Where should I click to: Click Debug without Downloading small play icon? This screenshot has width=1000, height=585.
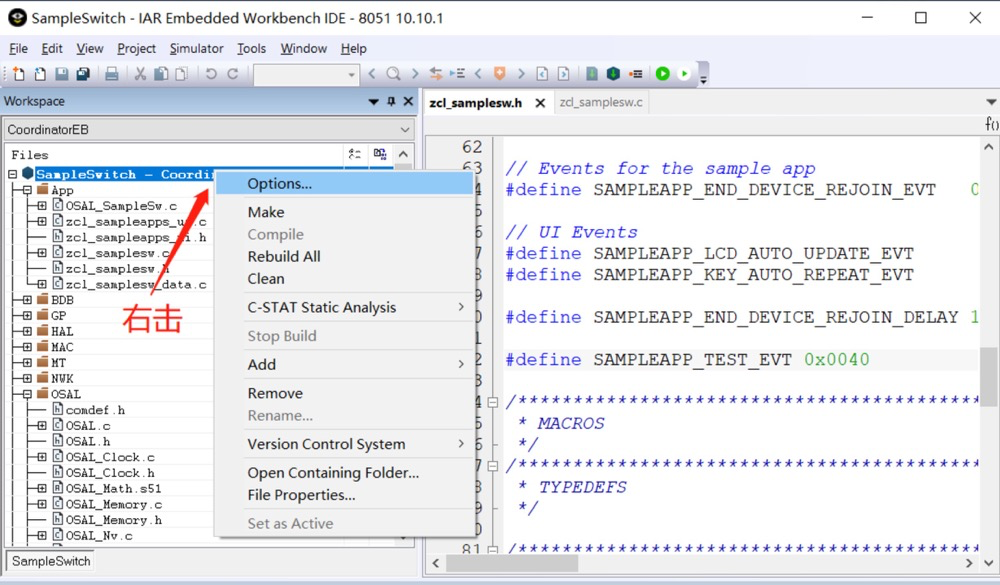tap(684, 74)
